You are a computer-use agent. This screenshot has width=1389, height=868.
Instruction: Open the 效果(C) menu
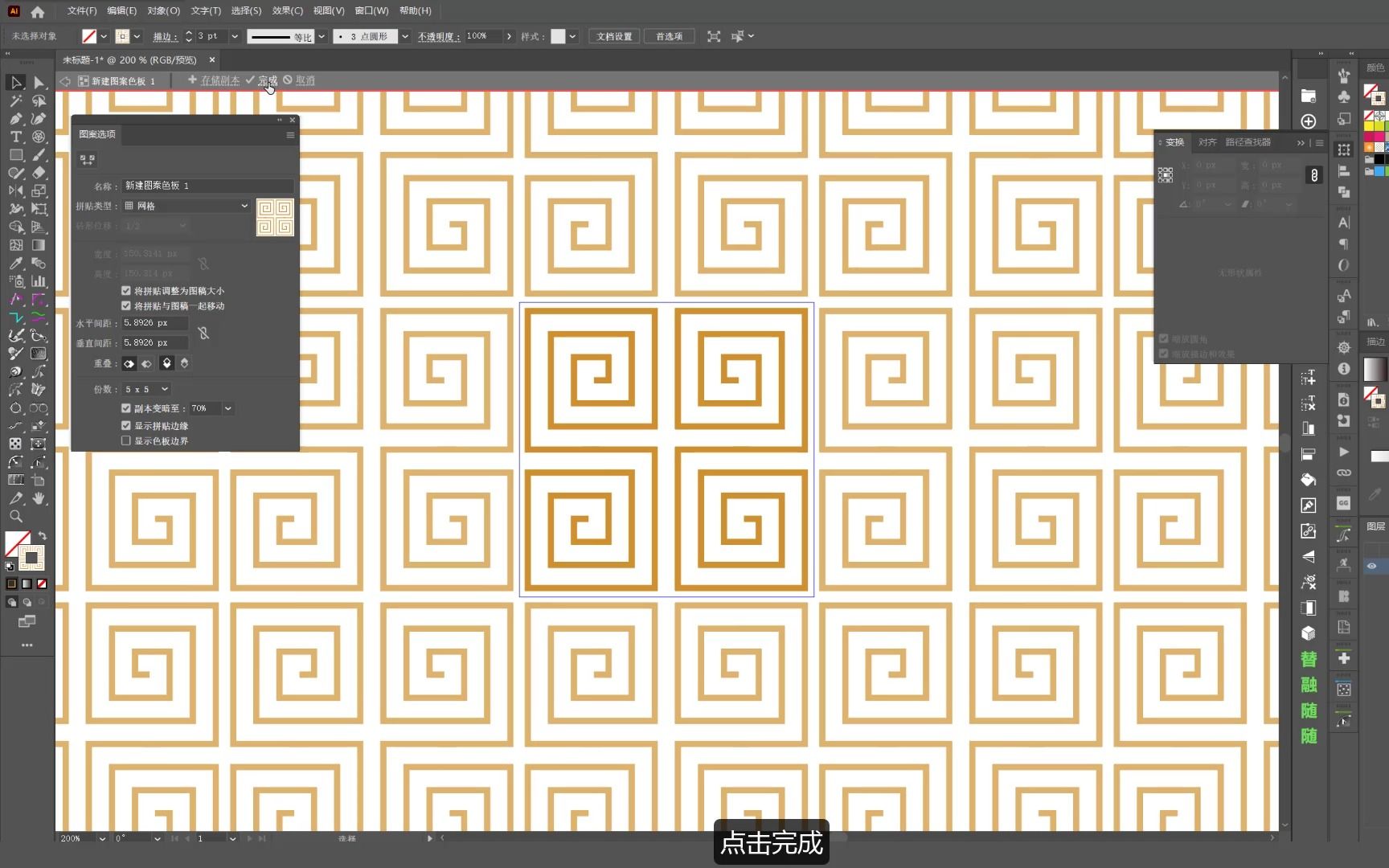point(288,11)
